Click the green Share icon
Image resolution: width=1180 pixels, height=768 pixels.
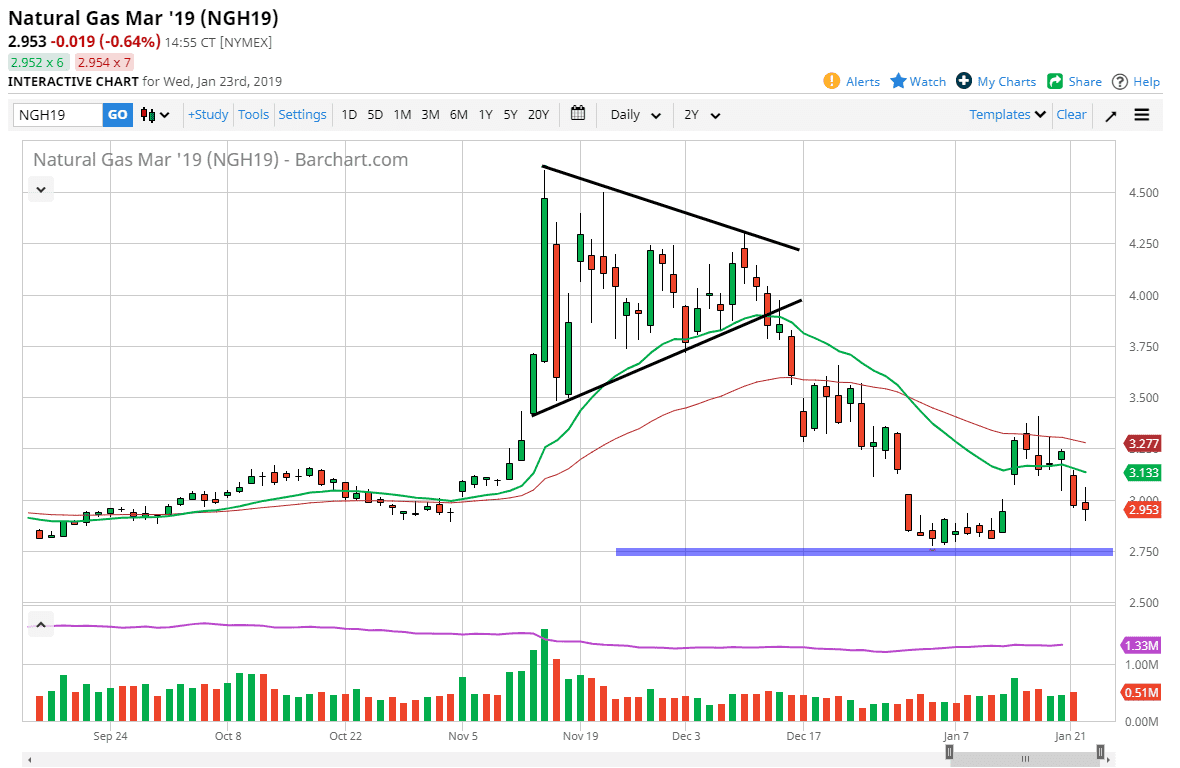click(1055, 81)
